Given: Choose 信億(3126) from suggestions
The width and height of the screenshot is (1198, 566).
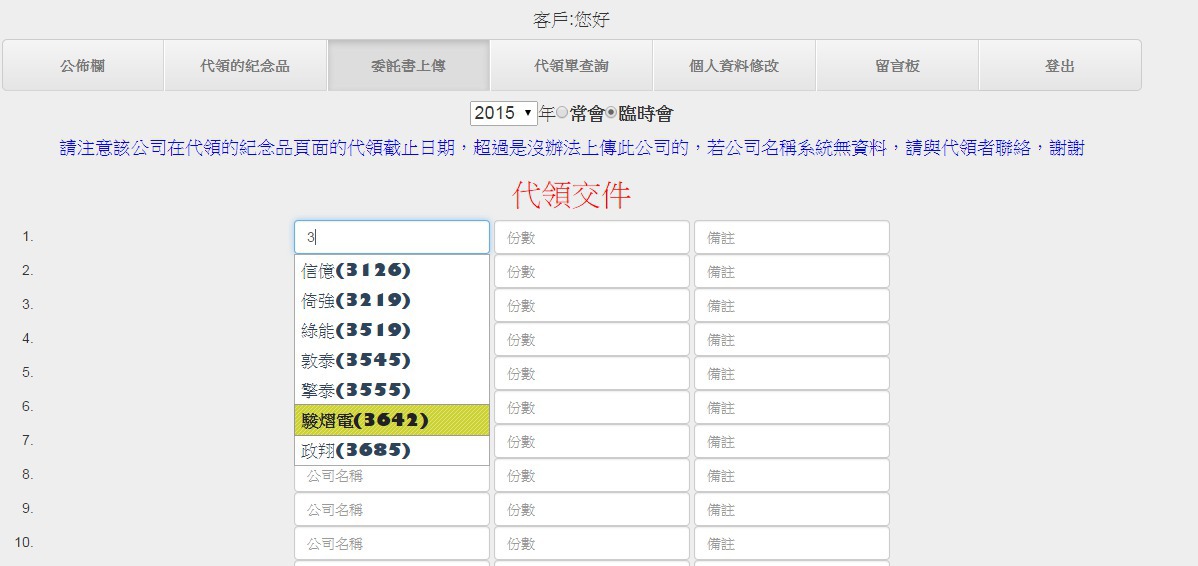Looking at the screenshot, I should pyautogui.click(x=392, y=270).
